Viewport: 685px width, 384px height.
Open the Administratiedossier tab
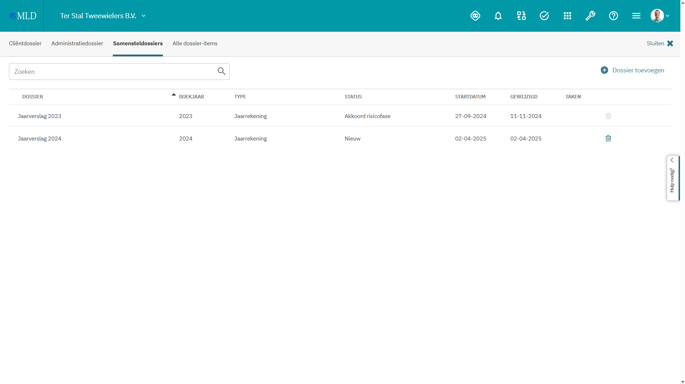[77, 43]
